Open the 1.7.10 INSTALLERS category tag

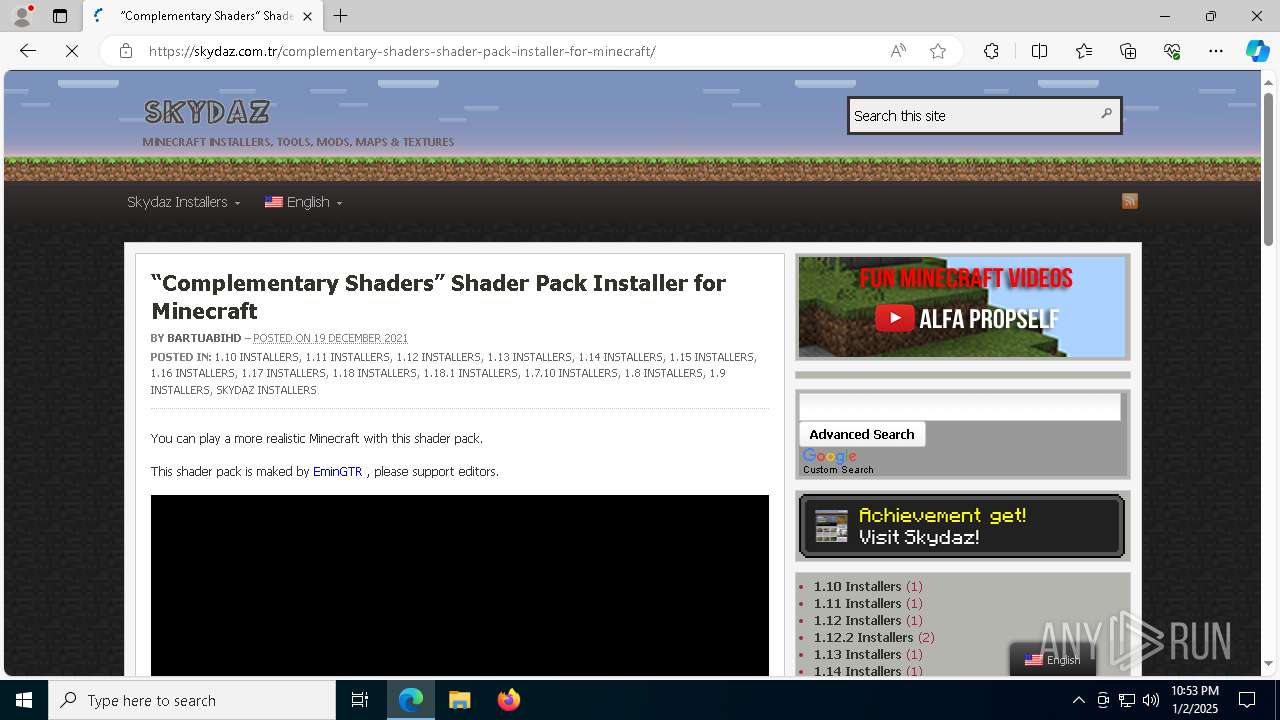(x=571, y=373)
